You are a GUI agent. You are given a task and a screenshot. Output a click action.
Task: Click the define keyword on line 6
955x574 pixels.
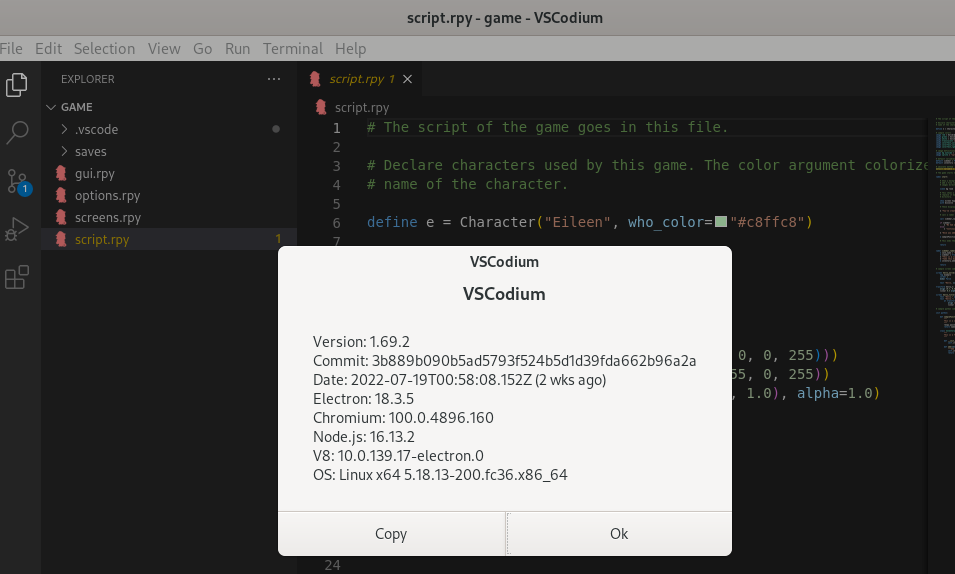392,222
